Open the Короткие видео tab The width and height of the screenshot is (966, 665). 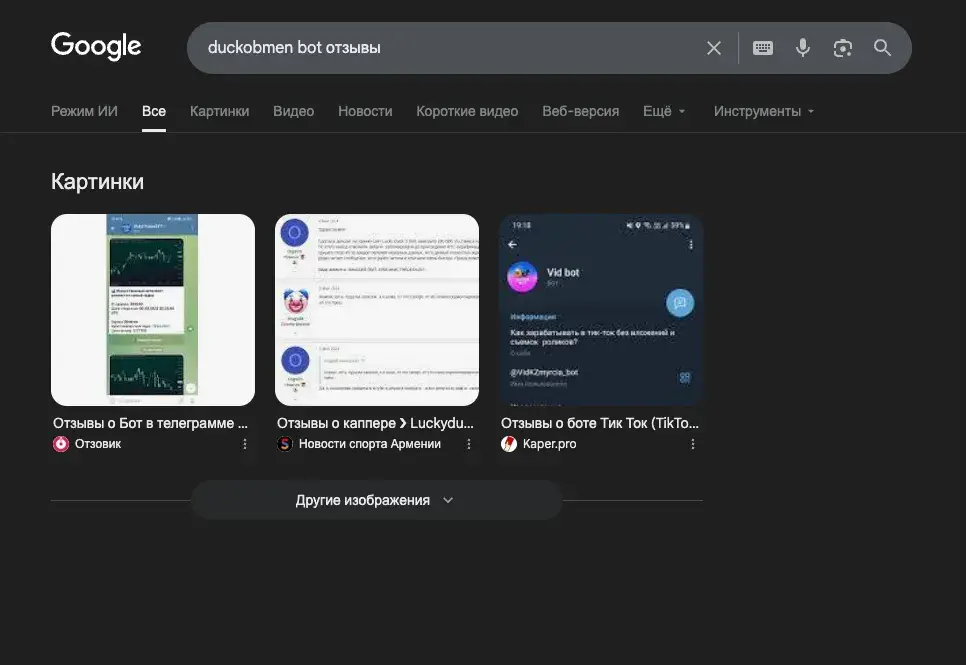click(467, 112)
